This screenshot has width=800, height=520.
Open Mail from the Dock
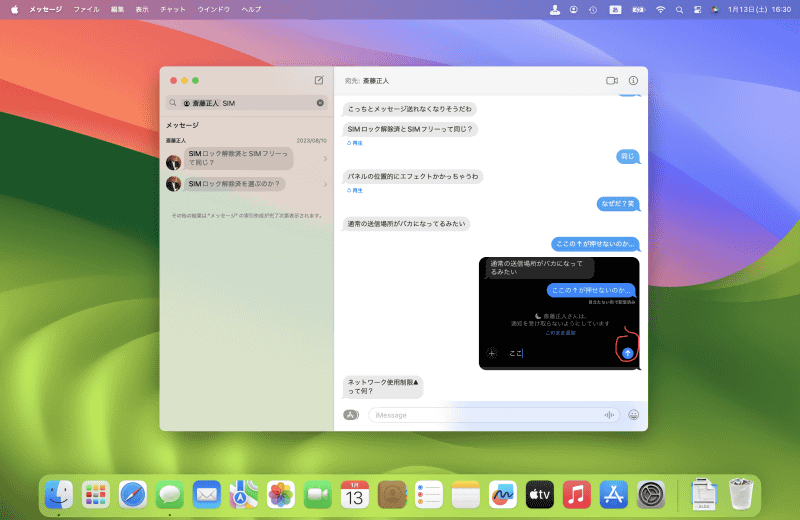point(207,494)
